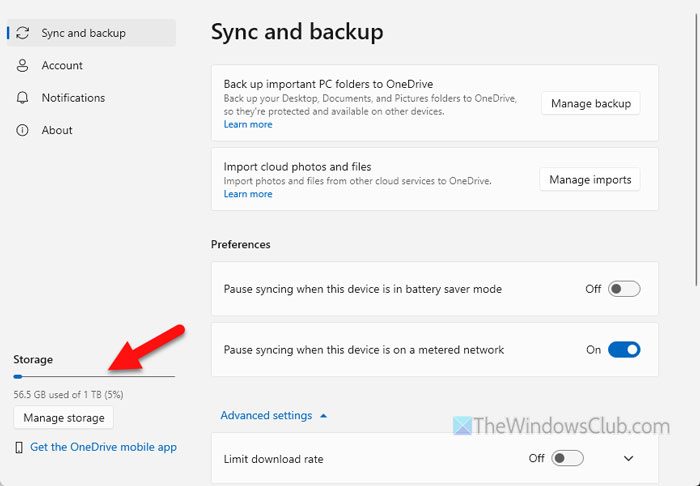700x486 pixels.
Task: Click the Sync and backup circular arrows icon
Action: [x=23, y=33]
